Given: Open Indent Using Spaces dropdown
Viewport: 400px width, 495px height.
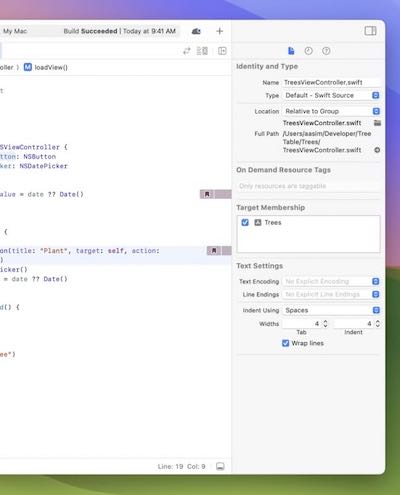Looking at the screenshot, I should (x=331, y=310).
